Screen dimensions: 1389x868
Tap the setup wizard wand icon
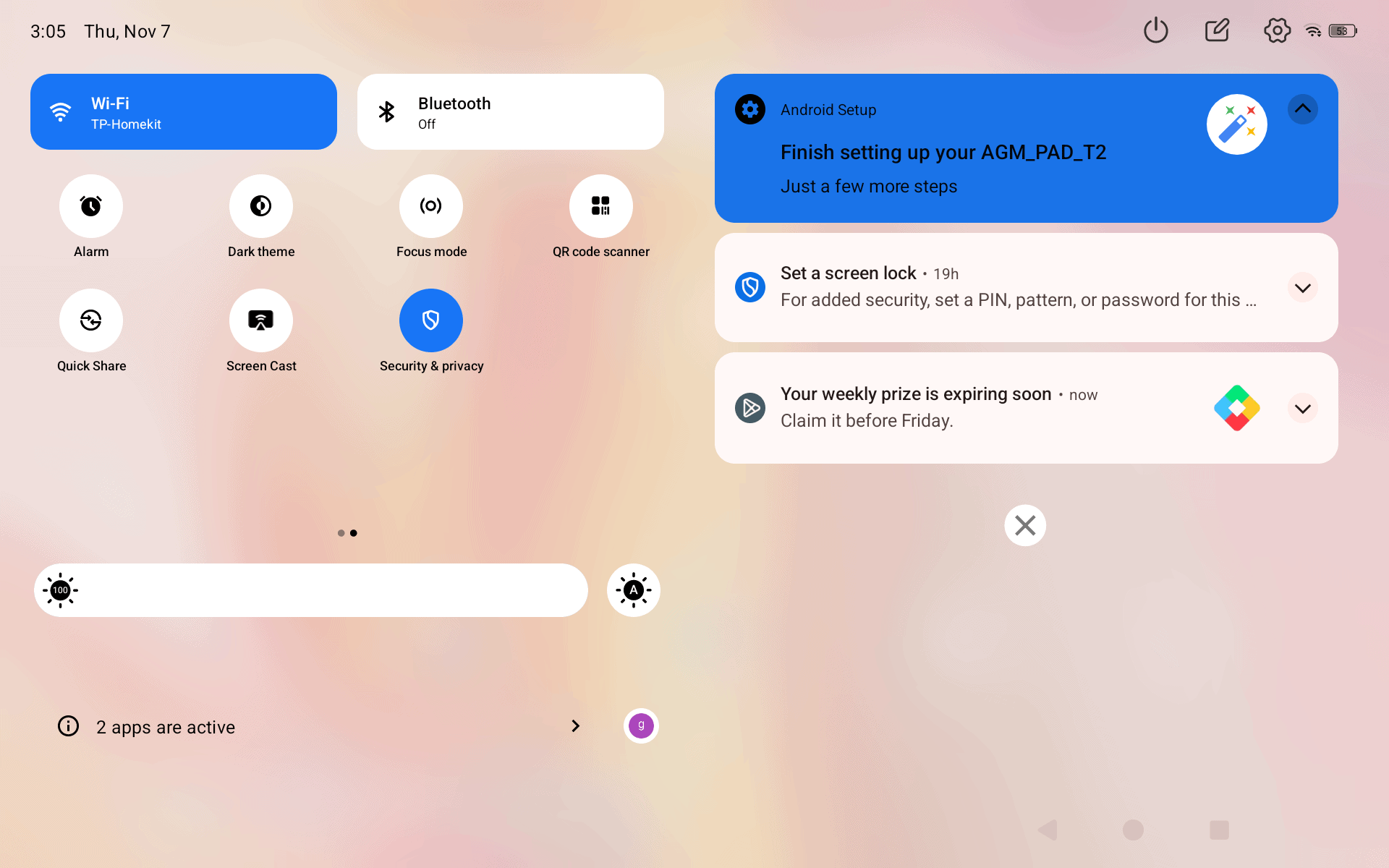1237,124
